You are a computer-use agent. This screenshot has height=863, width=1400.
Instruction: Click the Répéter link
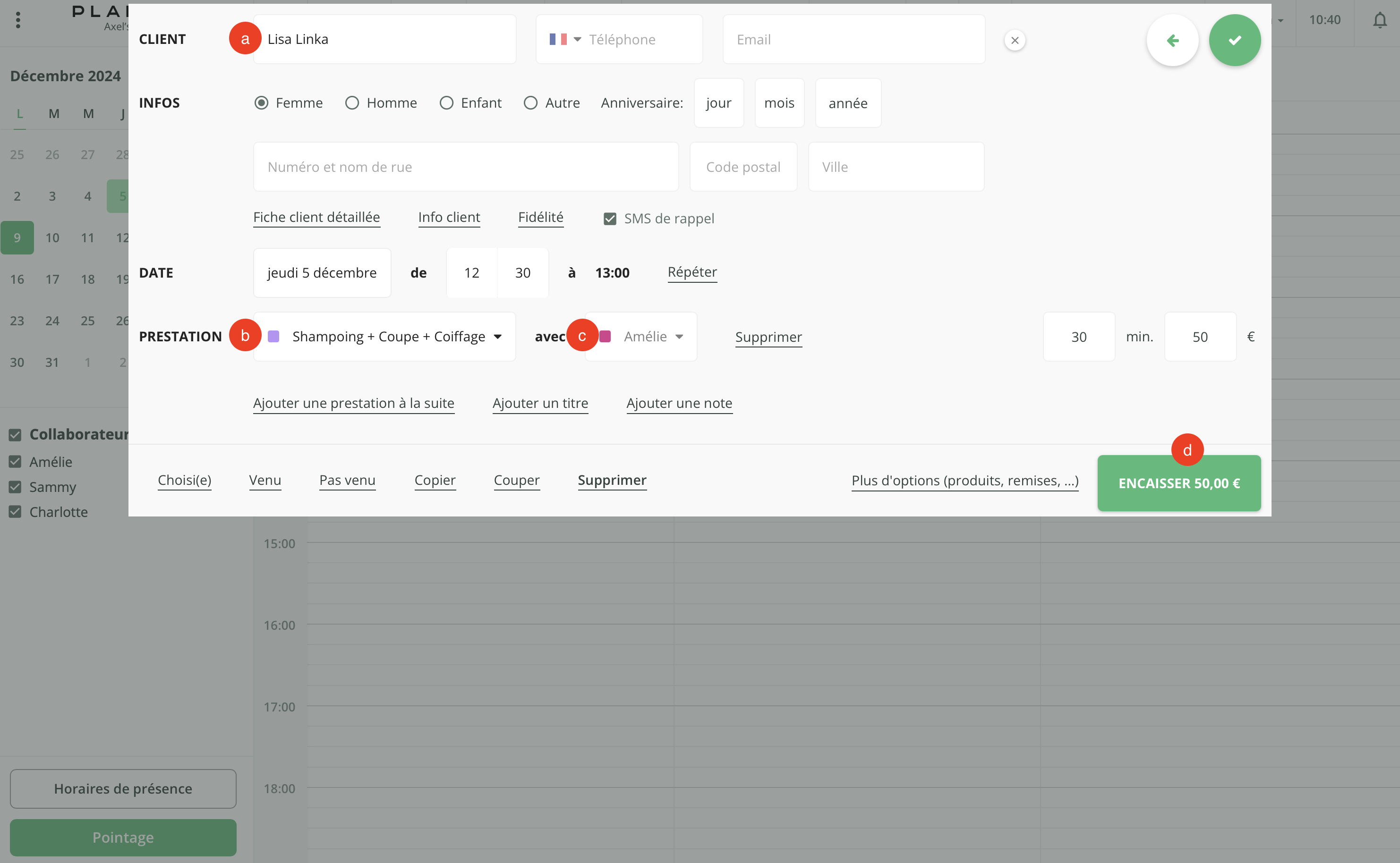point(692,271)
